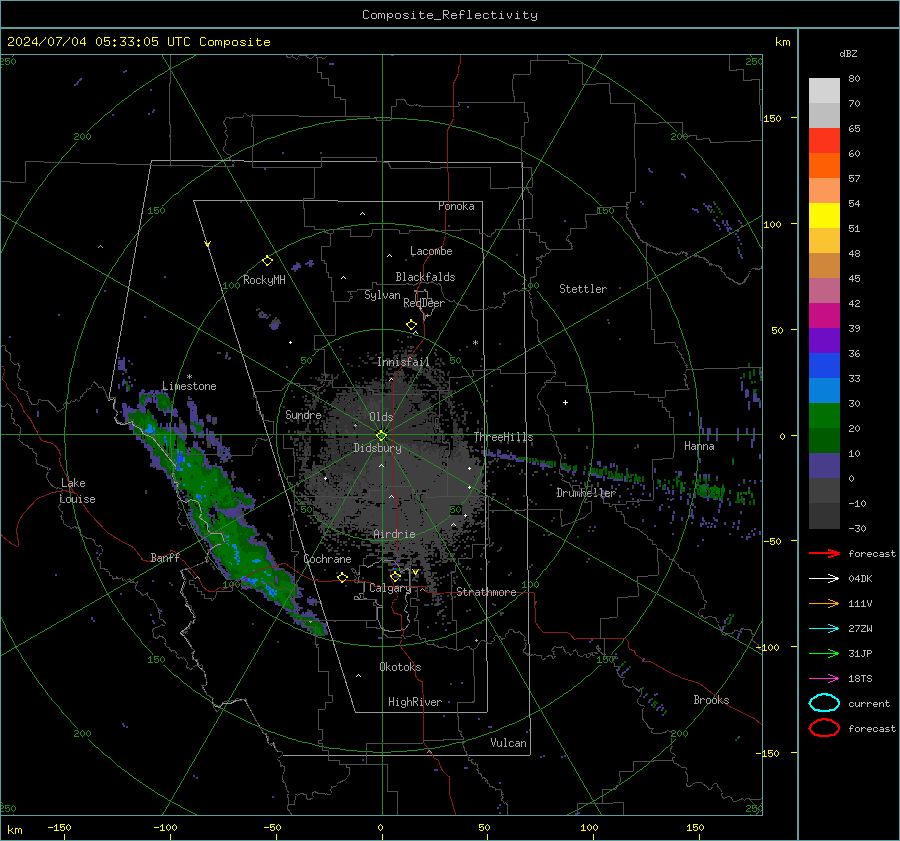Click the -100 tick on right axis
This screenshot has width=900, height=841.
pos(767,647)
